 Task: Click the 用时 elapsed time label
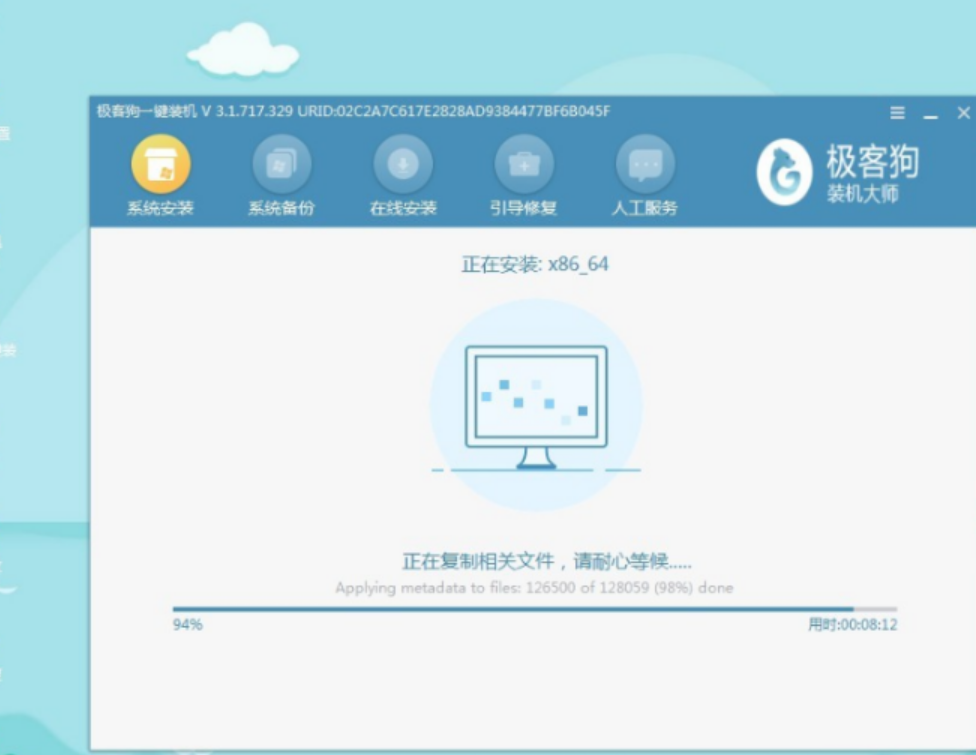click(x=852, y=624)
